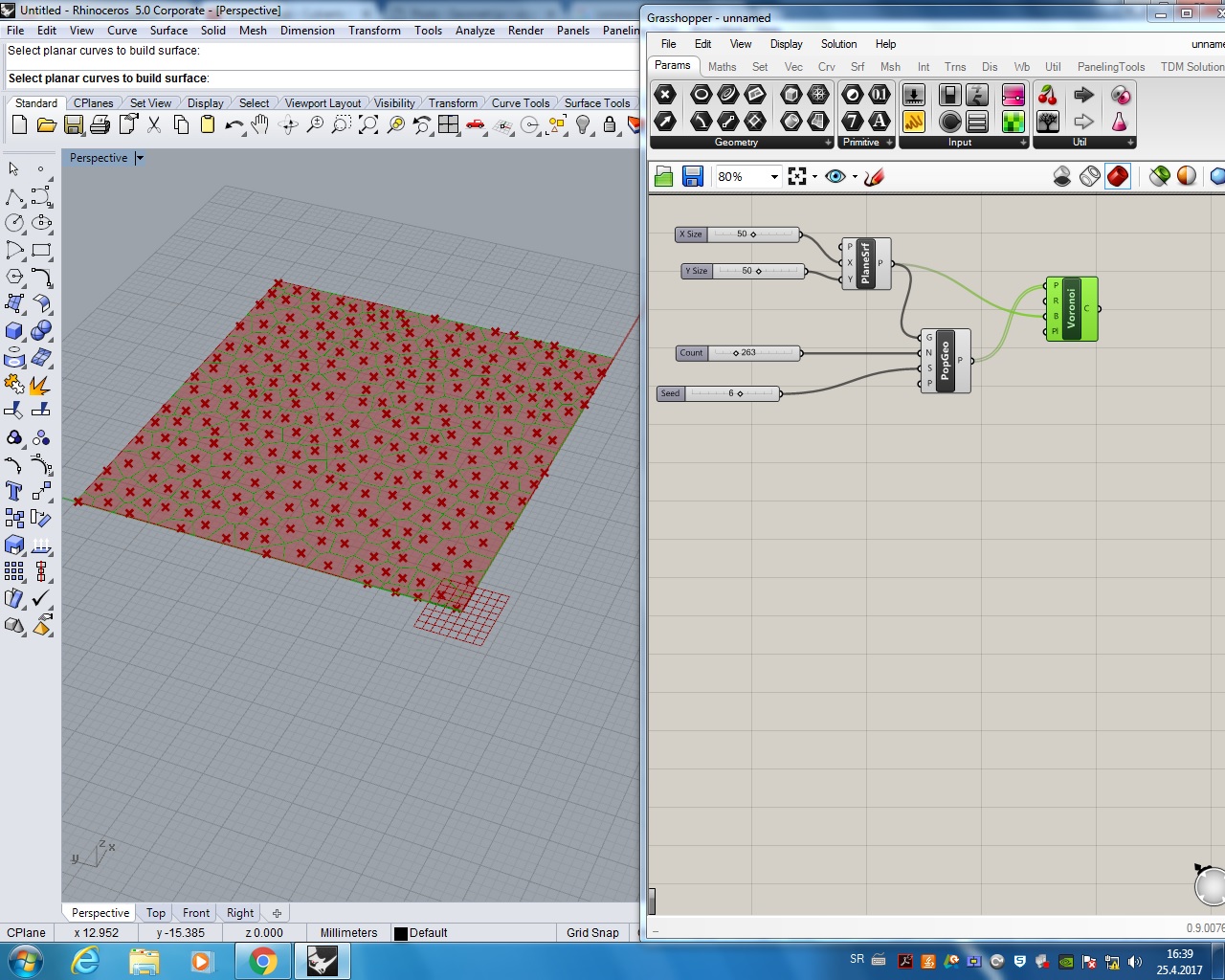
Task: Select the PlaneSrf component on the canvas
Action: [866, 263]
